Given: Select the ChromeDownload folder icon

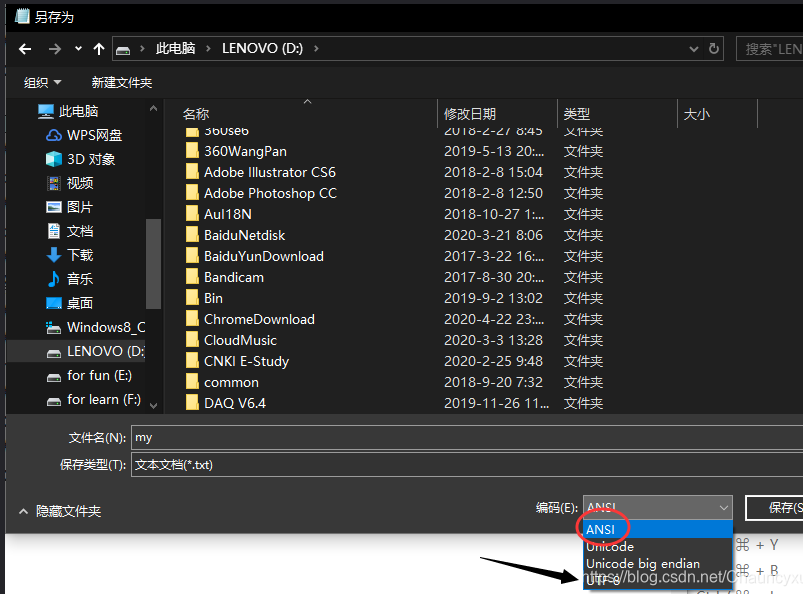Looking at the screenshot, I should point(192,319).
